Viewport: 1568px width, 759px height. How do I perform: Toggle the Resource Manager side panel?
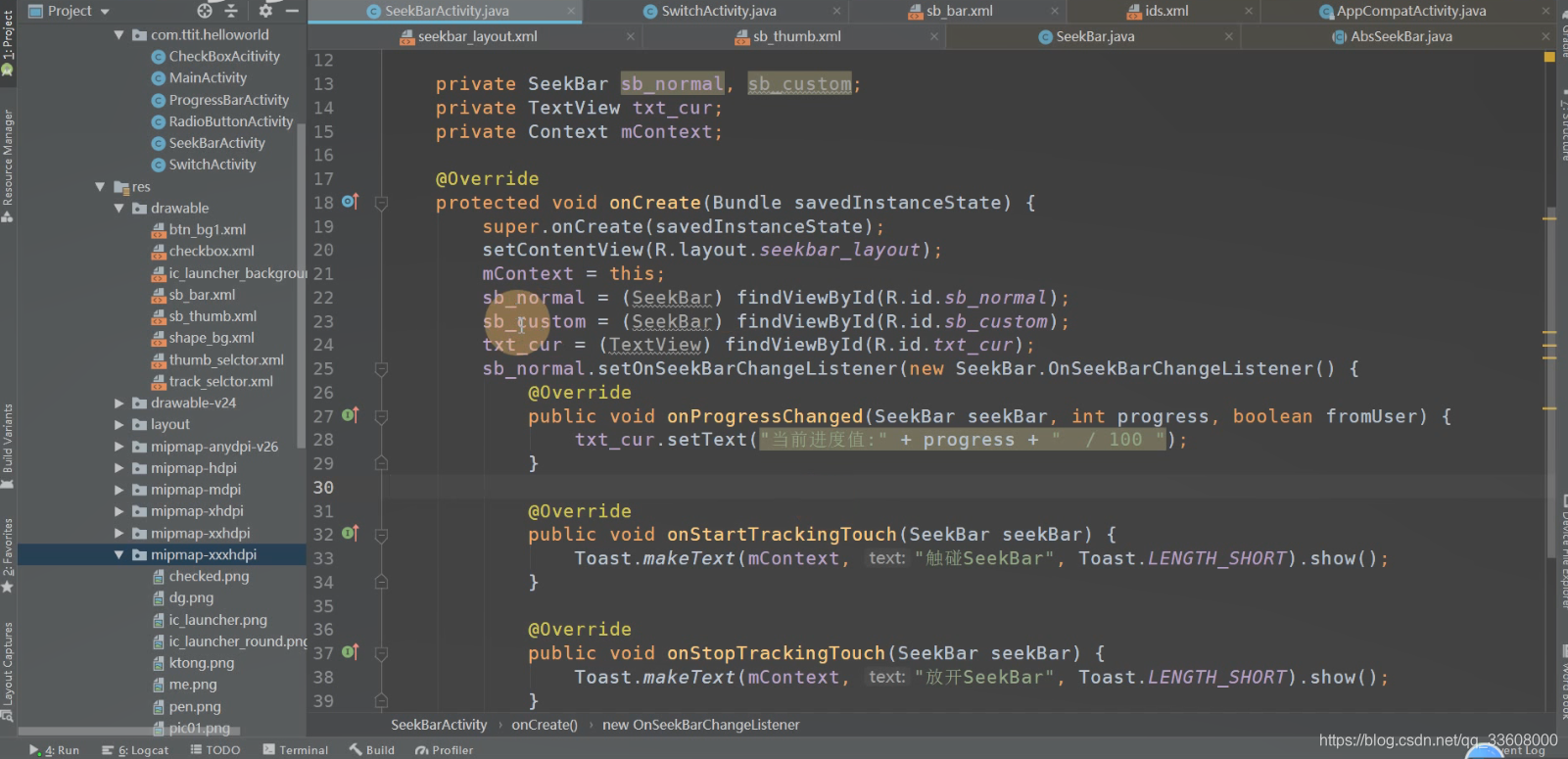8,166
